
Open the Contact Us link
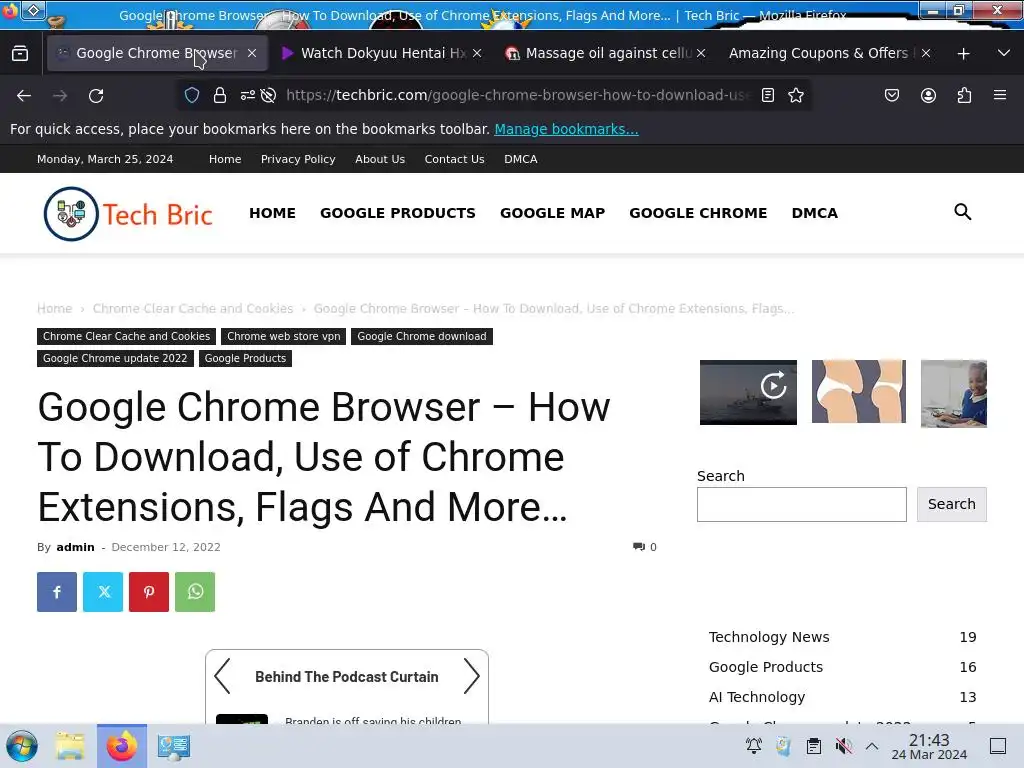[x=455, y=159]
